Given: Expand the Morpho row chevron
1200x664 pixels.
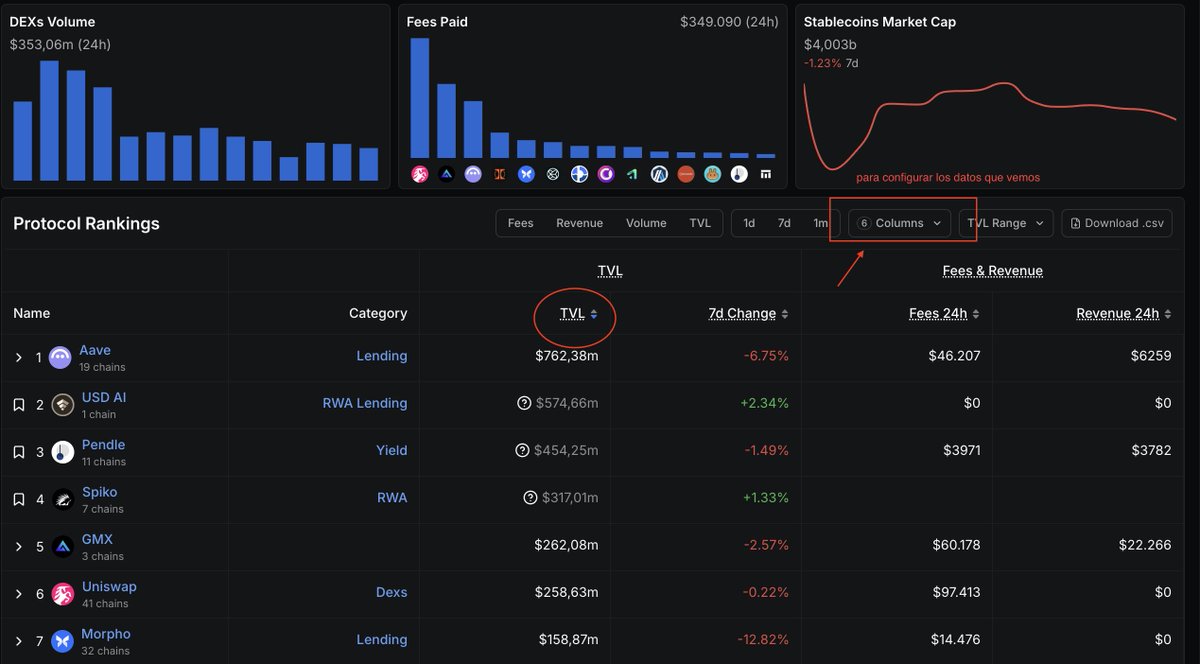Looking at the screenshot, I should point(18,641).
